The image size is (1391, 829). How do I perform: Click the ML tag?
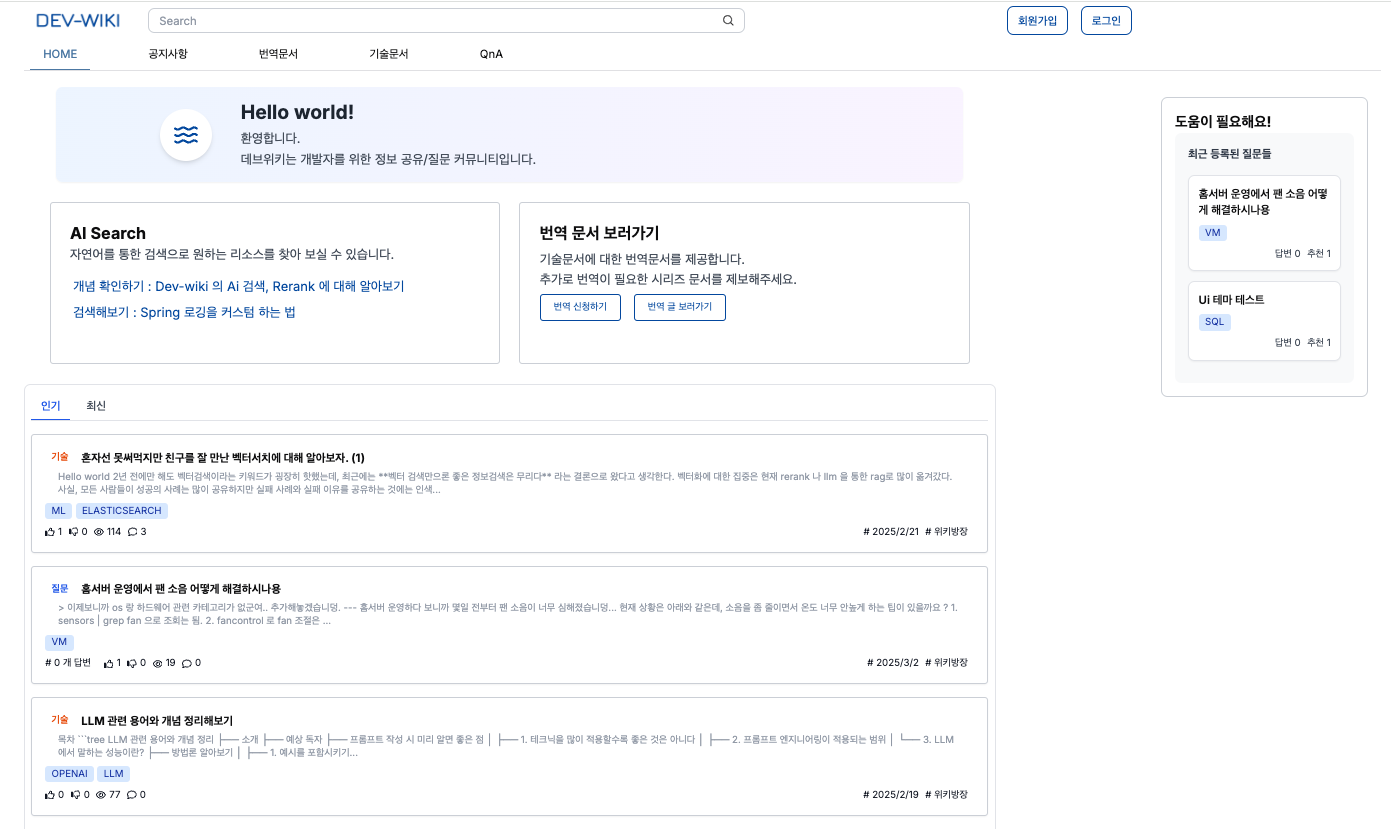pos(58,511)
